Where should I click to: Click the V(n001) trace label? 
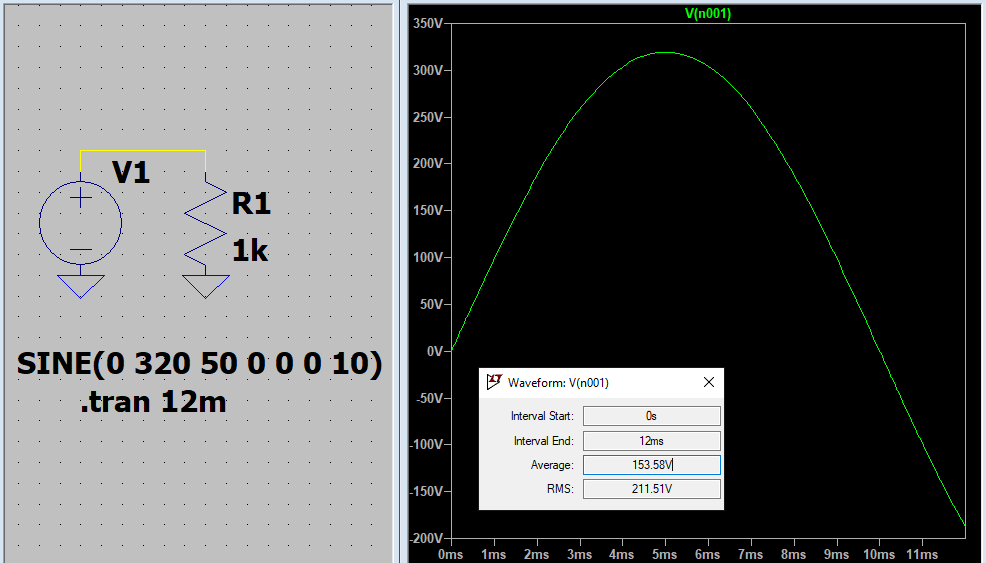(707, 13)
